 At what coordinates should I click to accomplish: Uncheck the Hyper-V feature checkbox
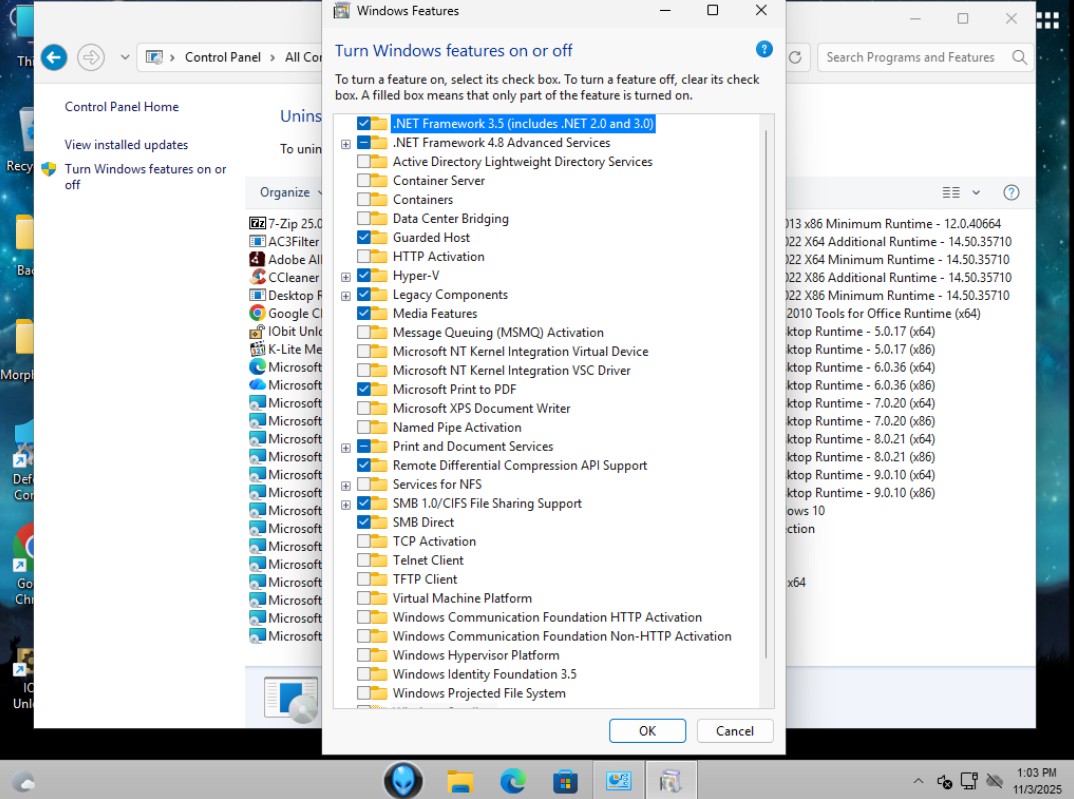tap(364, 276)
